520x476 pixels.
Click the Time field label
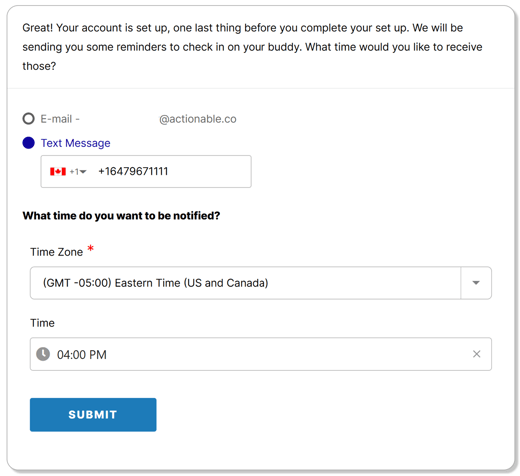coord(42,323)
